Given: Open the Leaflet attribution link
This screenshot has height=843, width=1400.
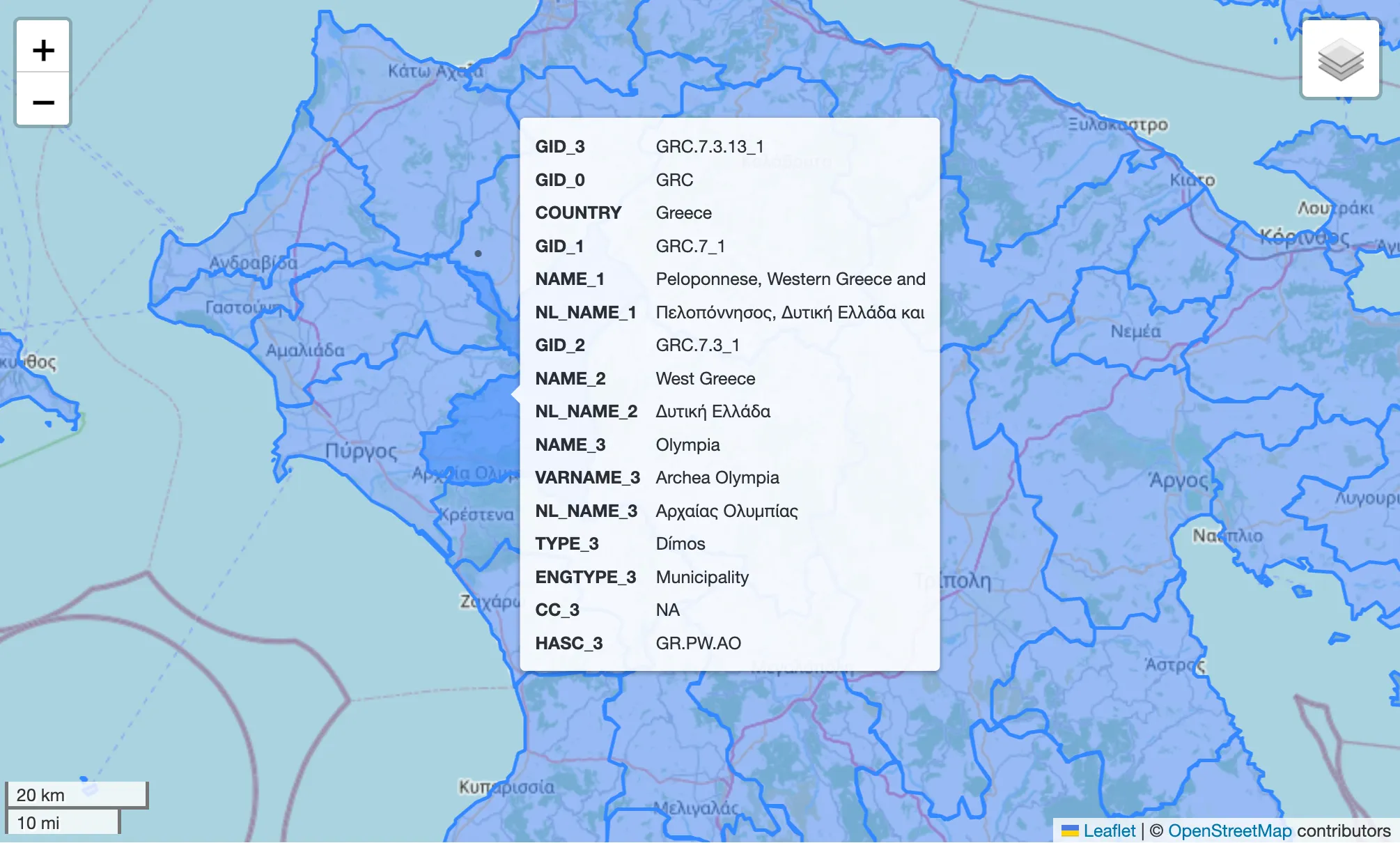Looking at the screenshot, I should pyautogui.click(x=1109, y=830).
